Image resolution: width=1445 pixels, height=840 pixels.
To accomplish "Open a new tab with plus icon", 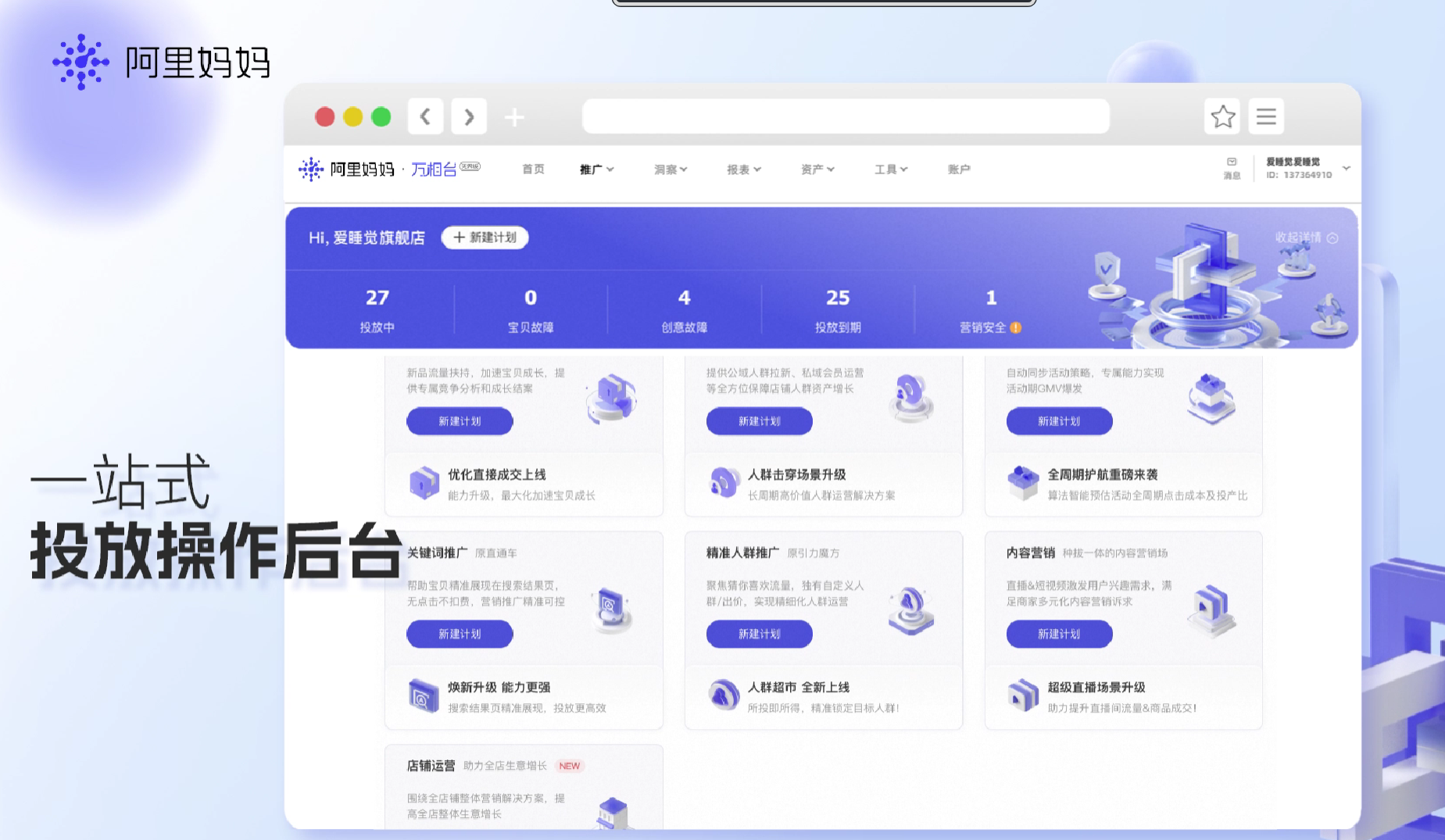I will (514, 117).
